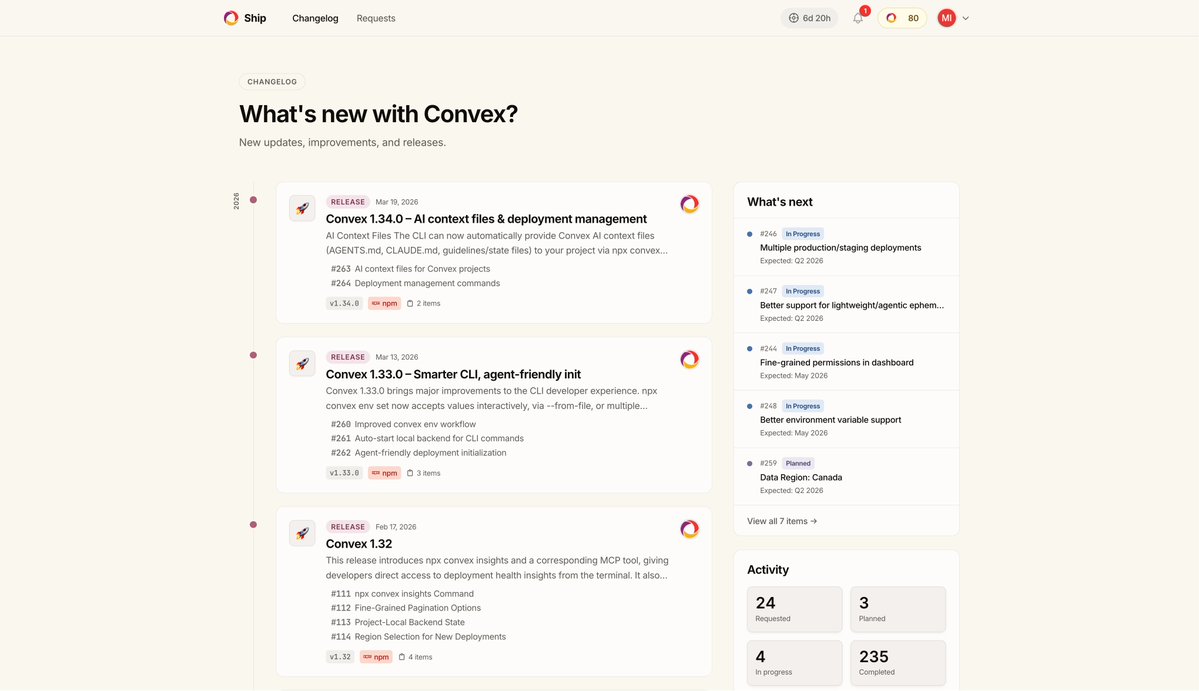This screenshot has width=1199, height=691.
Task: Click rocket icon on Convex 1.33.0 card
Action: coord(302,363)
